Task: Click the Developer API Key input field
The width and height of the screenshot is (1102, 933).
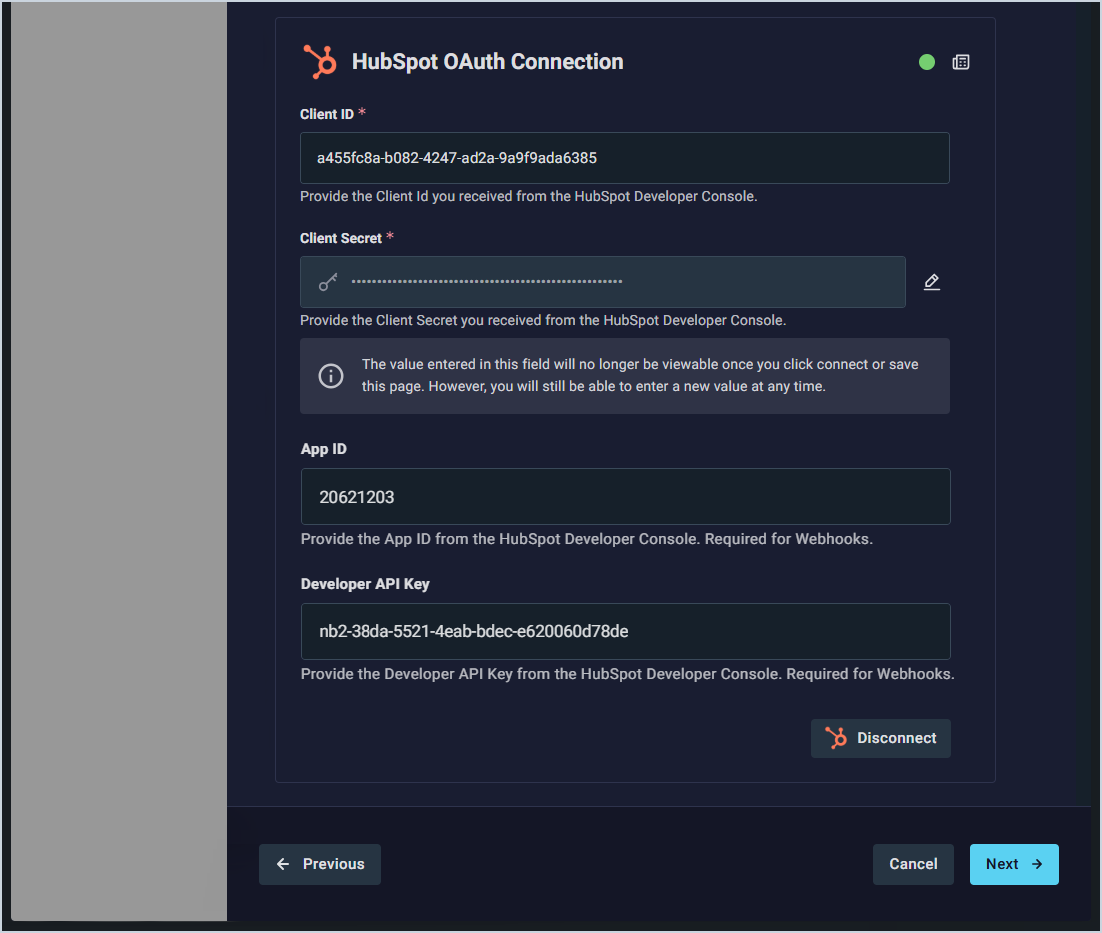Action: 625,631
